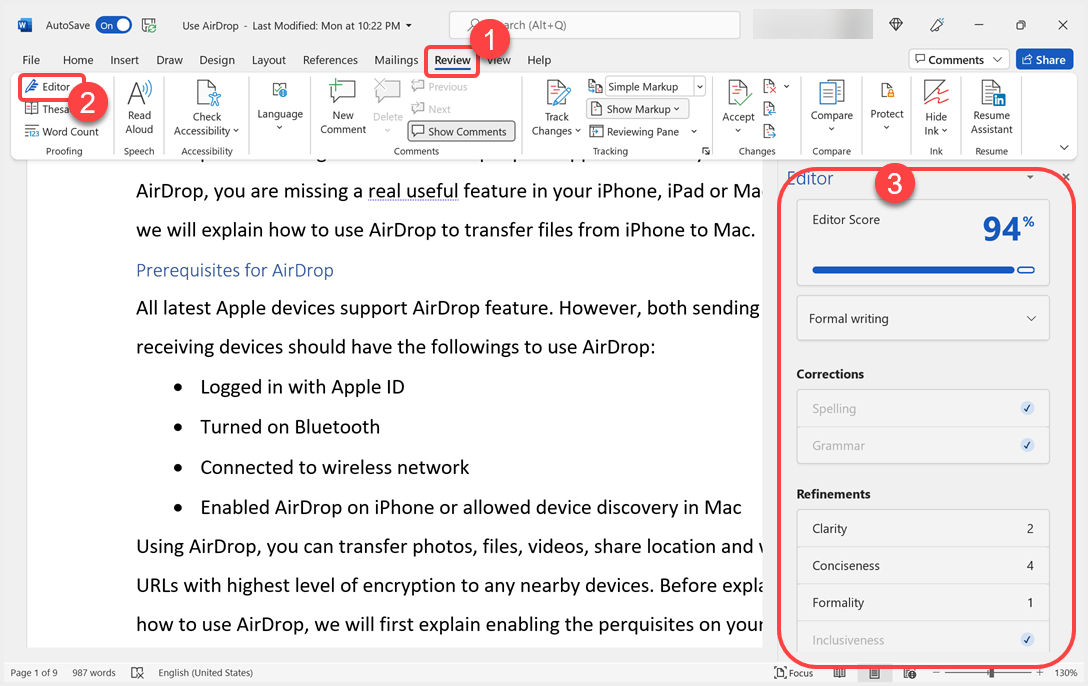Expand the Formal writing dropdown

tap(922, 319)
